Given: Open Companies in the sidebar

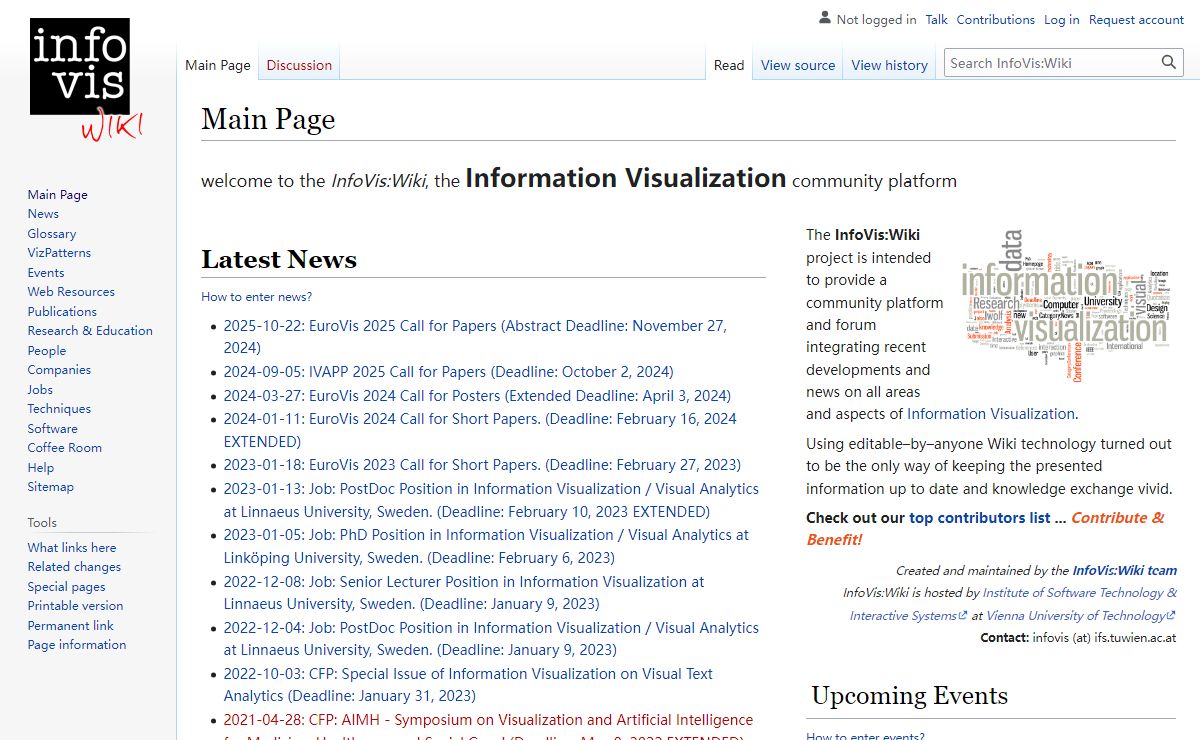Looking at the screenshot, I should tap(59, 370).
